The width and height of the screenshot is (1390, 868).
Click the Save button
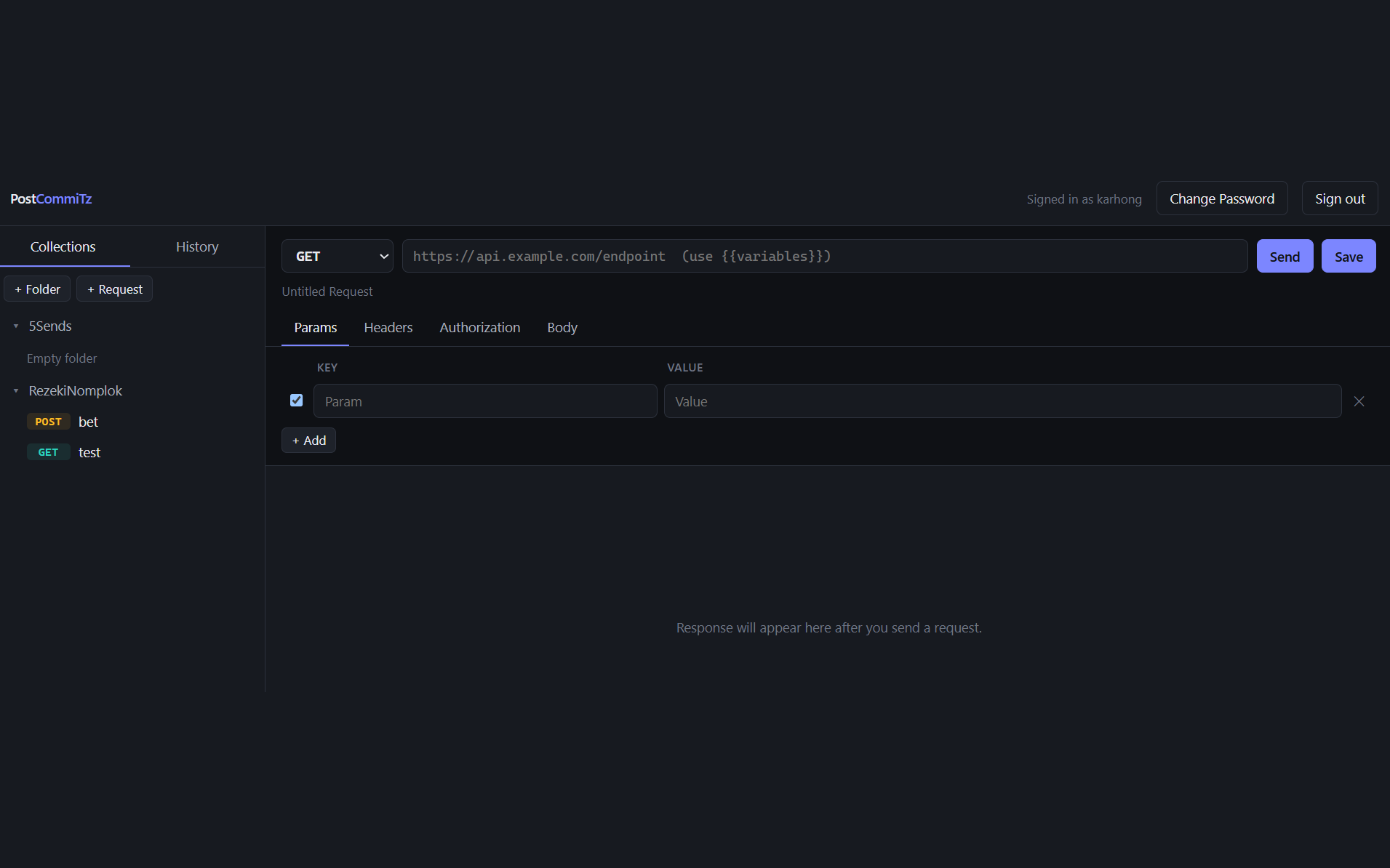click(1349, 256)
